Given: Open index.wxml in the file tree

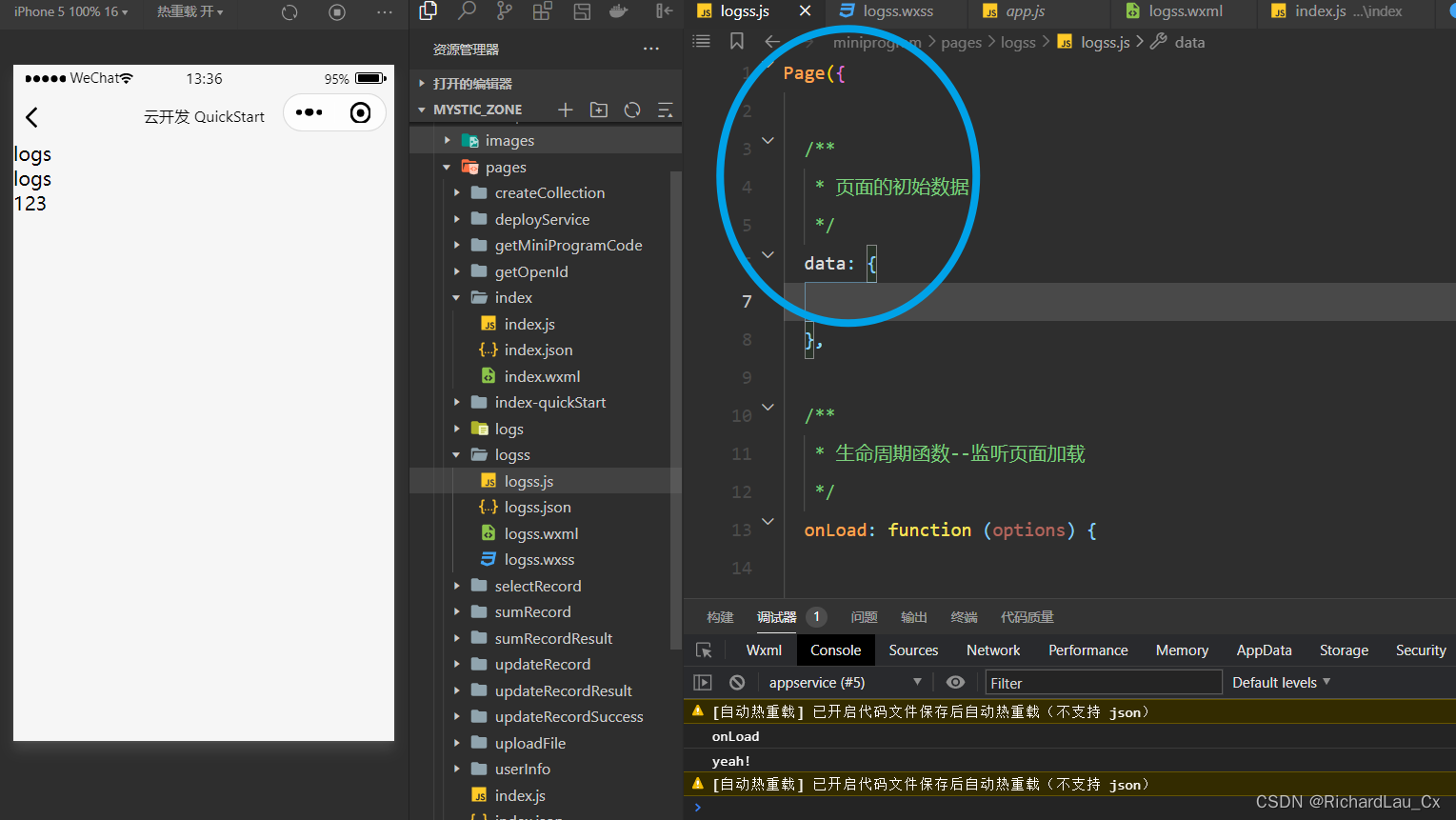Looking at the screenshot, I should (x=546, y=376).
